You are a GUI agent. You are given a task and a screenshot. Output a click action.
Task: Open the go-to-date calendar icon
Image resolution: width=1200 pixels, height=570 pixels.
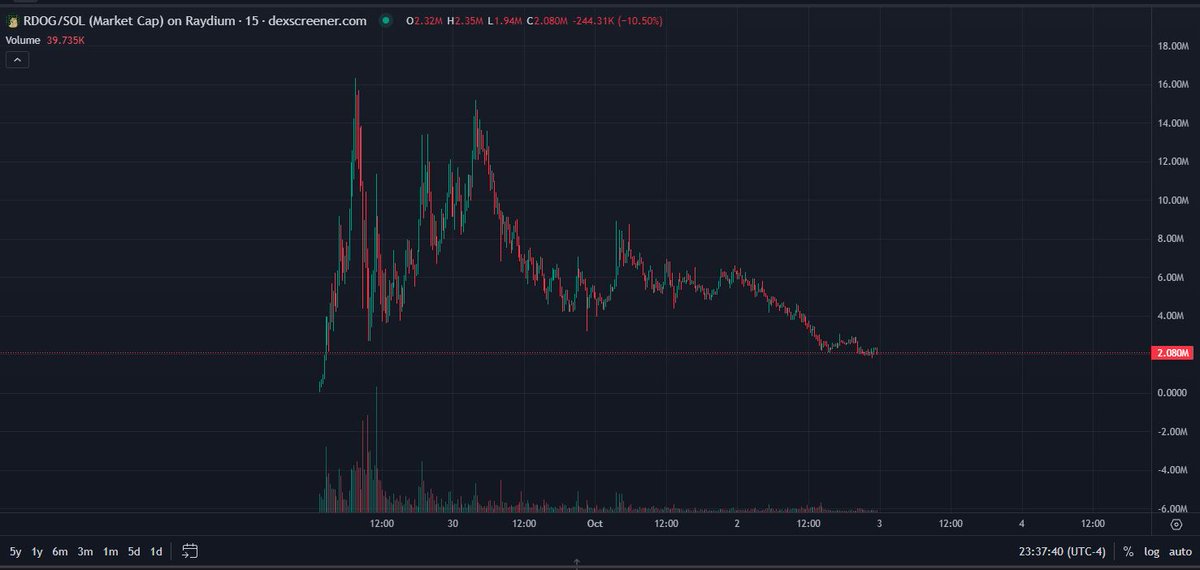click(191, 551)
